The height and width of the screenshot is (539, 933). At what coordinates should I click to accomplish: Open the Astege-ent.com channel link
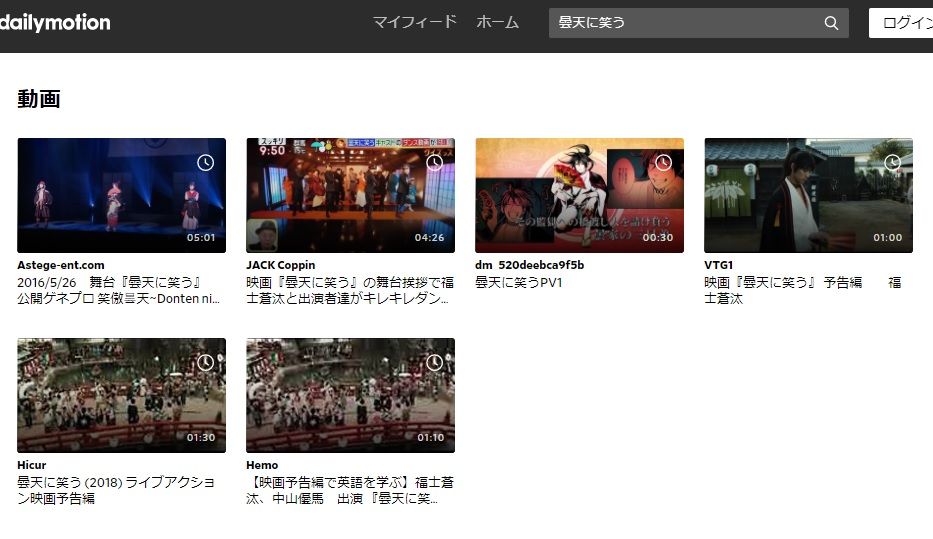(x=61, y=265)
